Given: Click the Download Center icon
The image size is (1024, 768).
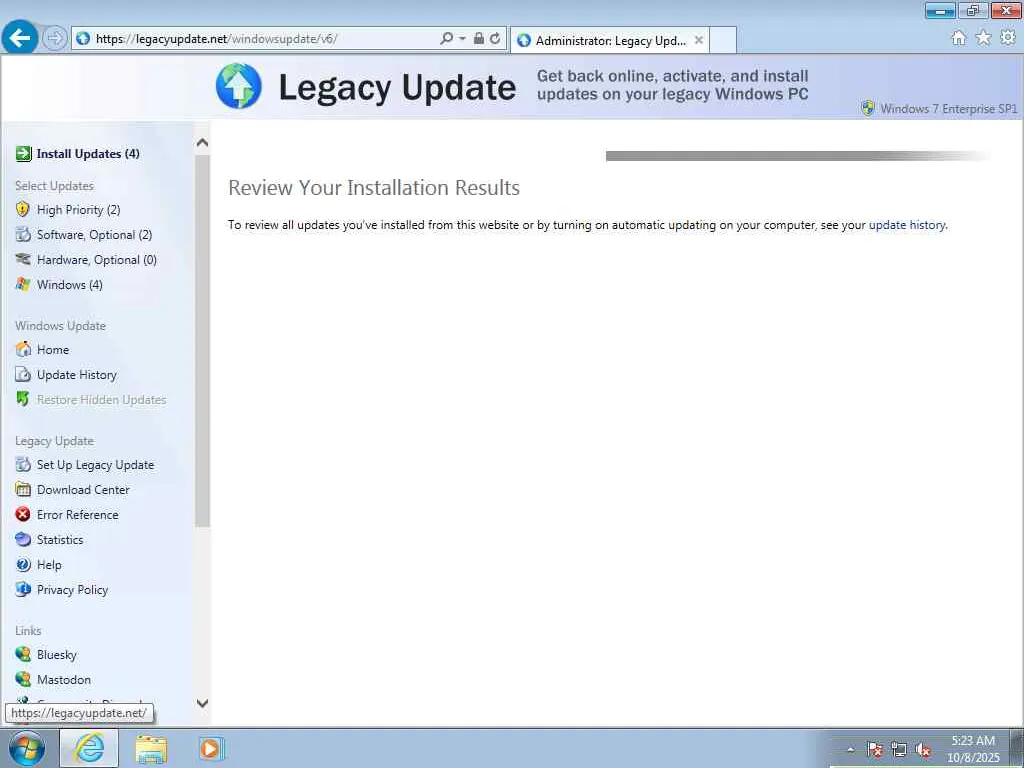Looking at the screenshot, I should coord(23,489).
